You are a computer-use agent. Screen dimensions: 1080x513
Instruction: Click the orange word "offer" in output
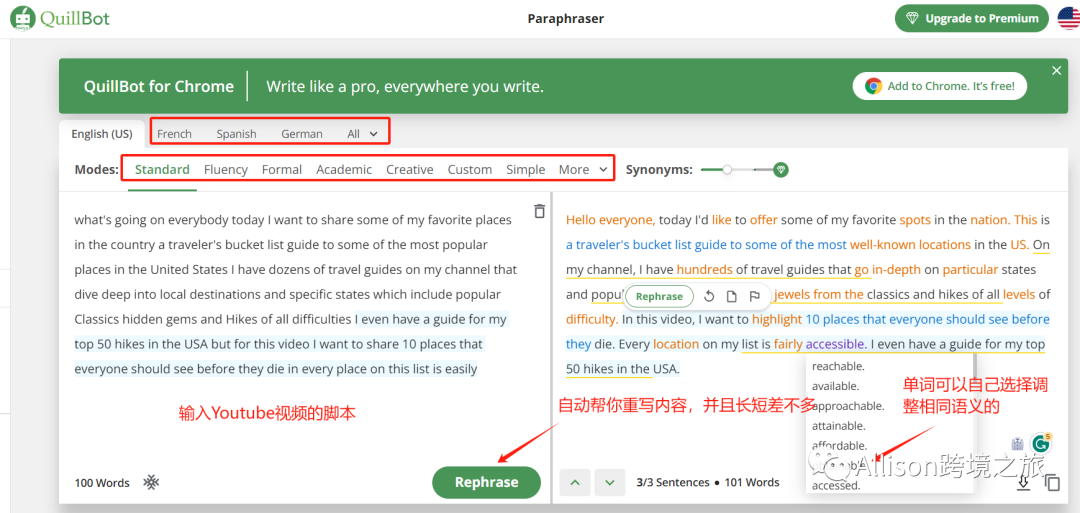point(763,220)
